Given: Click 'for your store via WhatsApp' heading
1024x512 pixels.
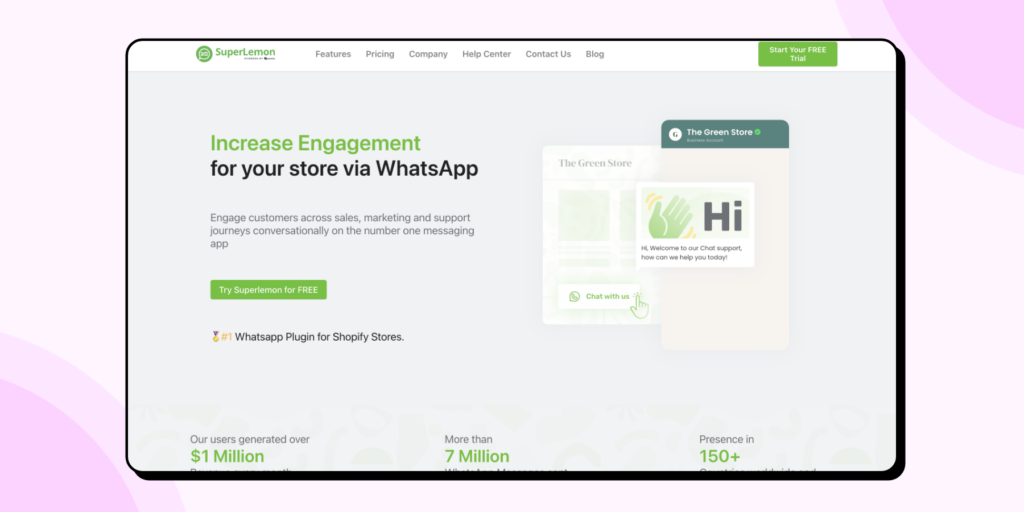Looking at the screenshot, I should point(344,168).
